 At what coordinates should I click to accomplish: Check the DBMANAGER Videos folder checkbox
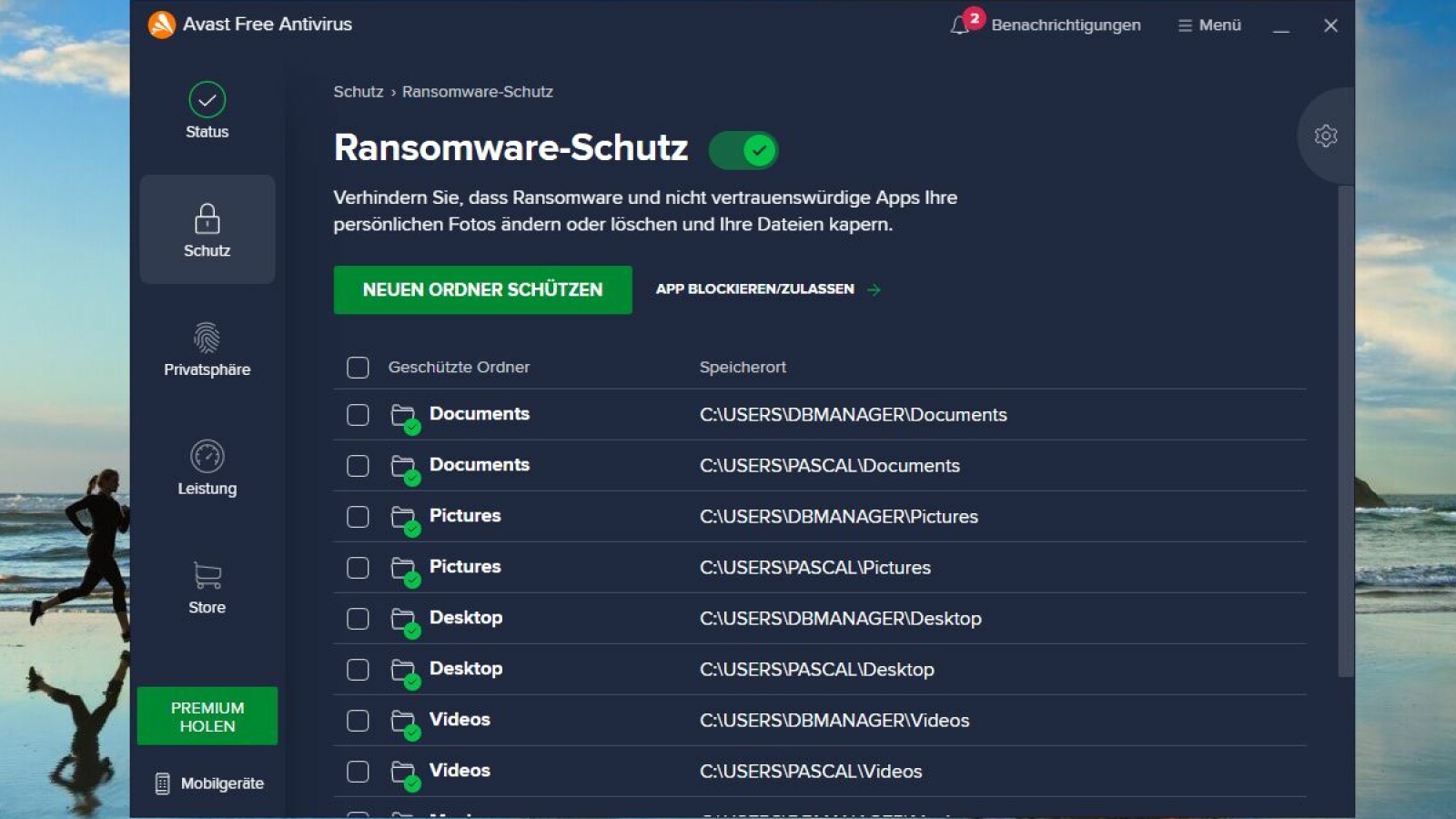tap(358, 721)
